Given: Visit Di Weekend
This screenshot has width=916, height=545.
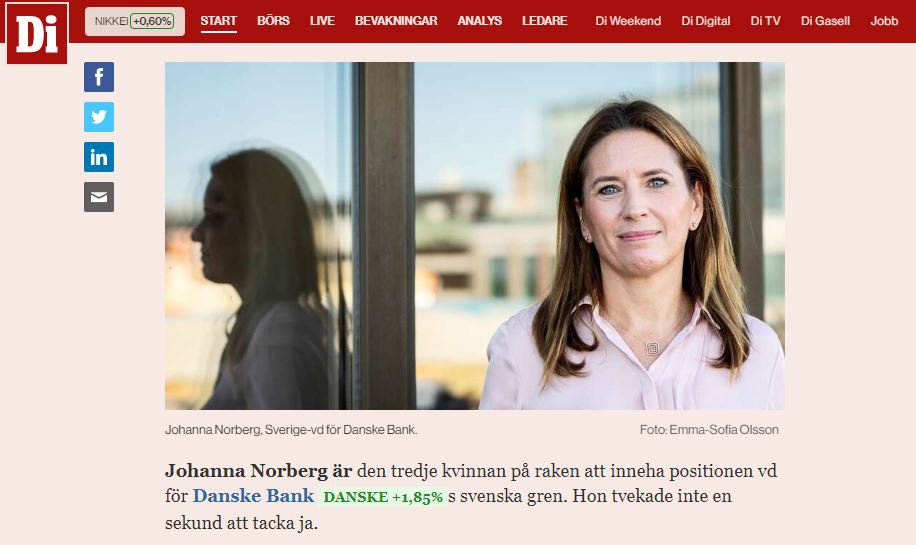Looking at the screenshot, I should coord(628,21).
